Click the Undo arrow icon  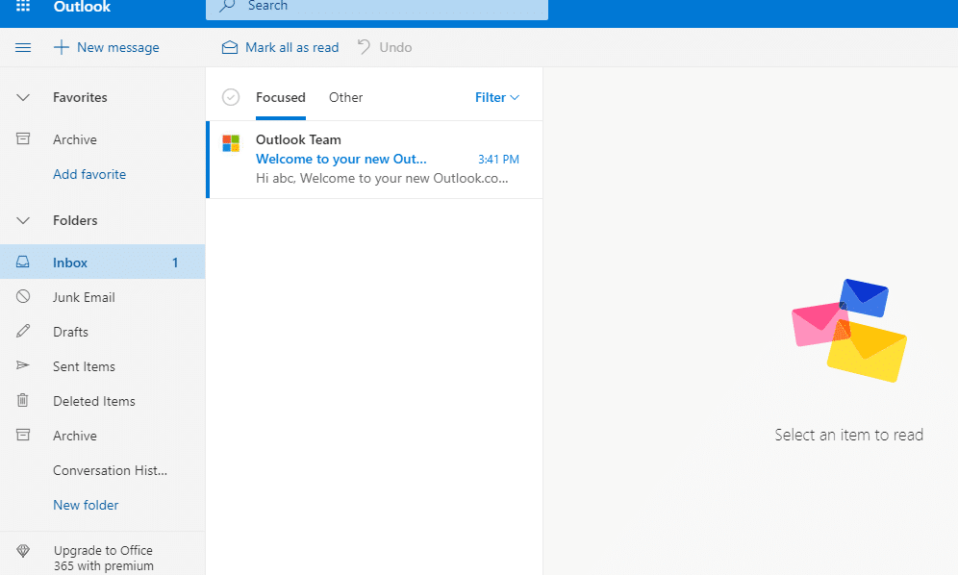364,47
